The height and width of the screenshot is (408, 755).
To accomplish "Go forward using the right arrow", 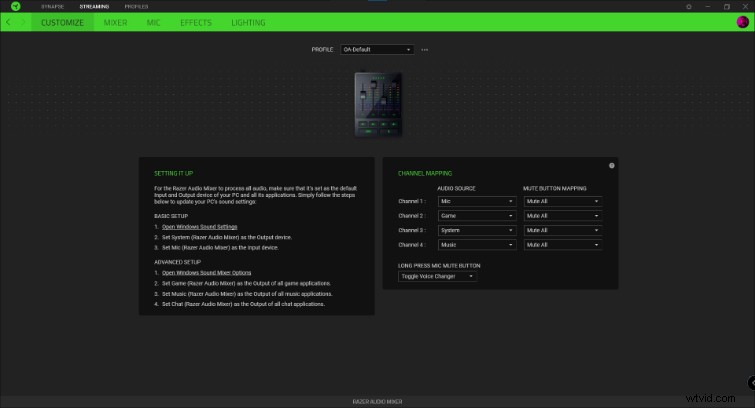I will coord(22,22).
